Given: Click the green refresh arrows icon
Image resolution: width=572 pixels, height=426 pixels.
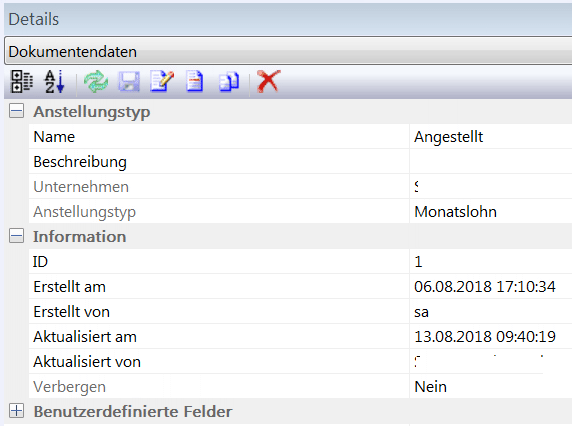Looking at the screenshot, I should (x=96, y=81).
